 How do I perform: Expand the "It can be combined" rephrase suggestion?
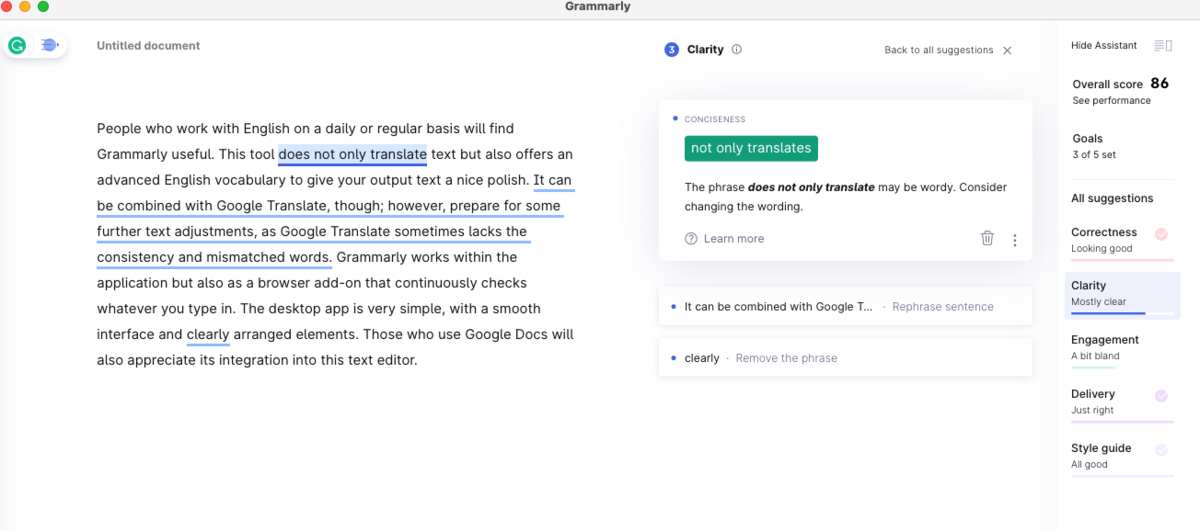pos(845,307)
